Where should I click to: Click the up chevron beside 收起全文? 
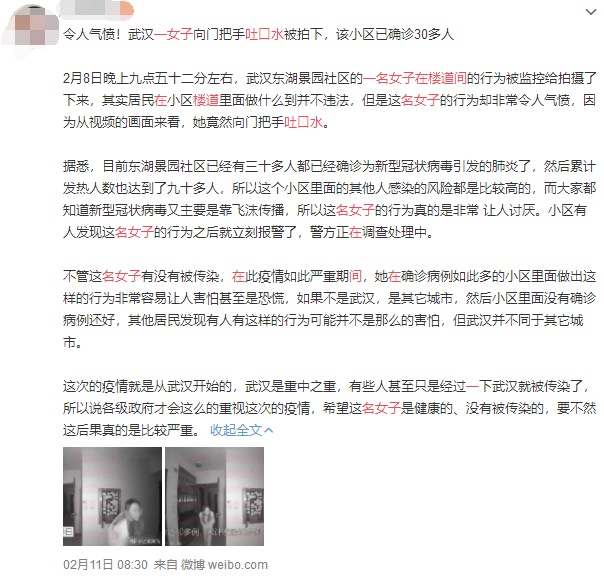pyautogui.click(x=268, y=430)
